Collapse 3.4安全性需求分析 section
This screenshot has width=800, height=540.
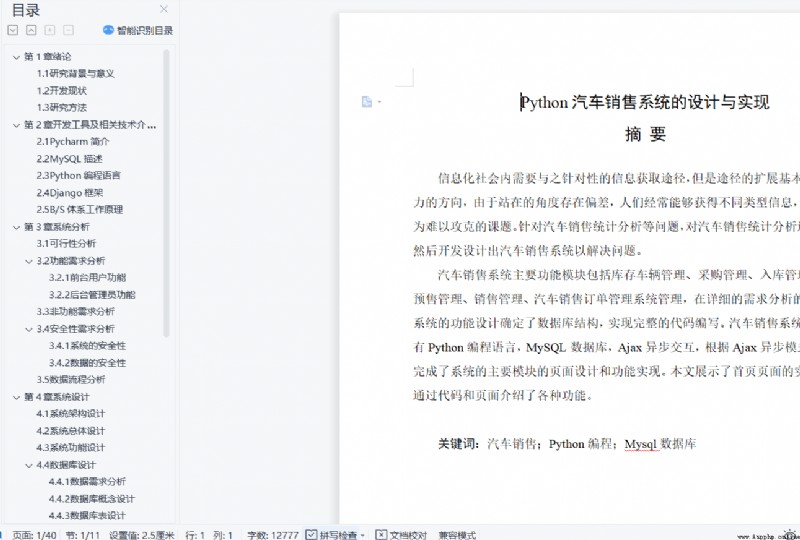[x=29, y=329]
